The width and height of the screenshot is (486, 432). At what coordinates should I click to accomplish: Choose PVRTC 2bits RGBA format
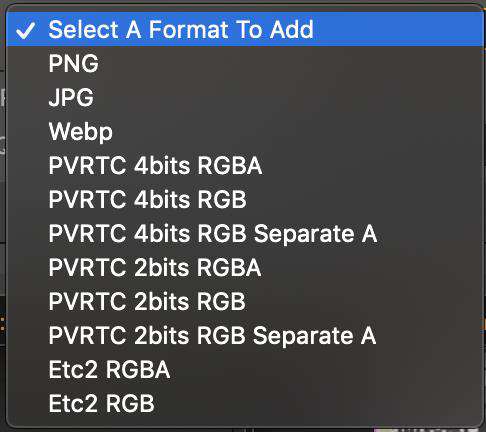click(x=245, y=267)
